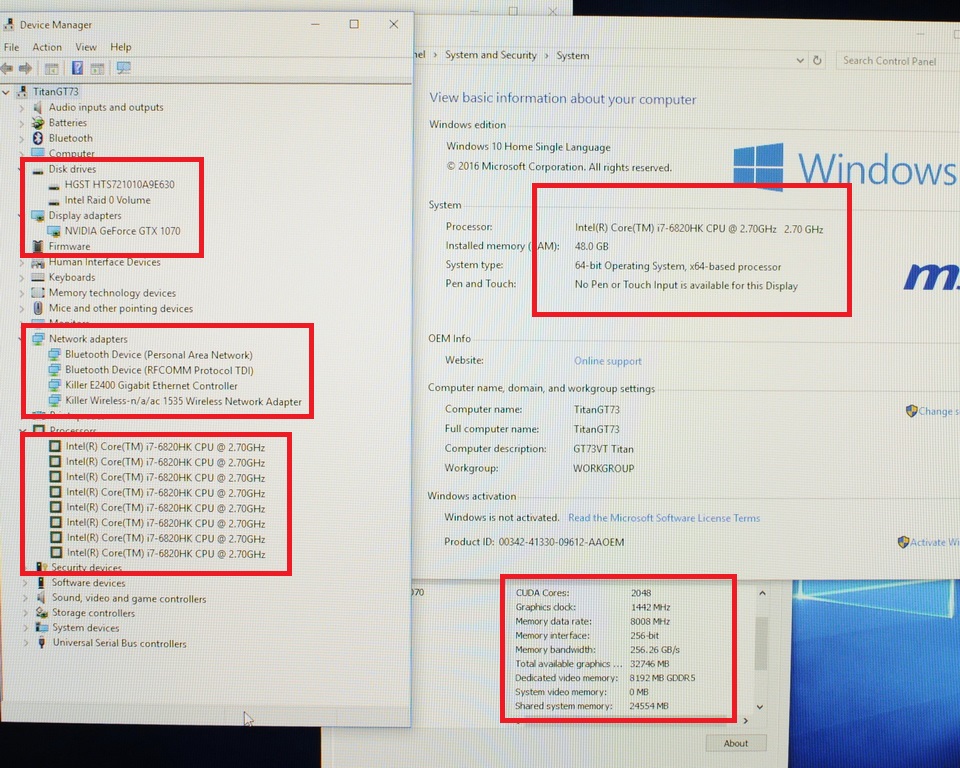960x768 pixels.
Task: Click the System breadcrumb item
Action: [572, 56]
